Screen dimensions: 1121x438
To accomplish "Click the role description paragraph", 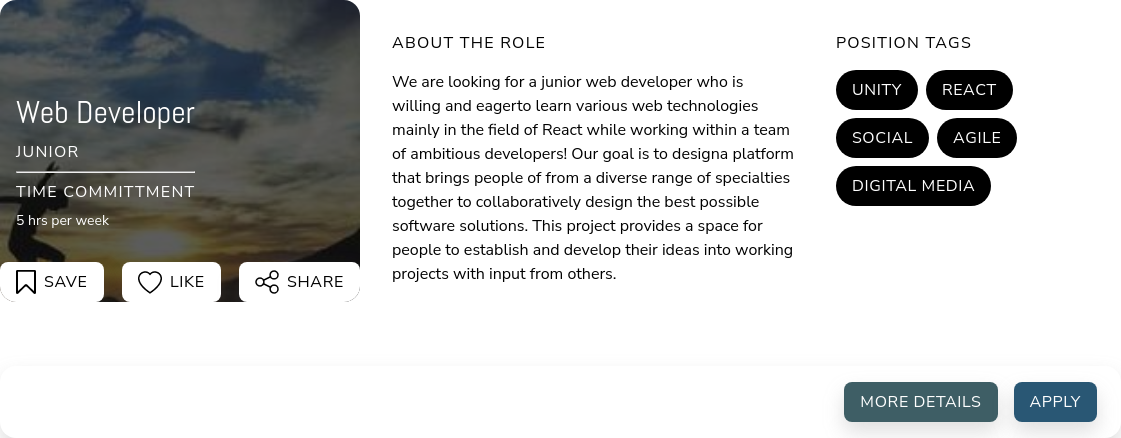I will [x=593, y=178].
